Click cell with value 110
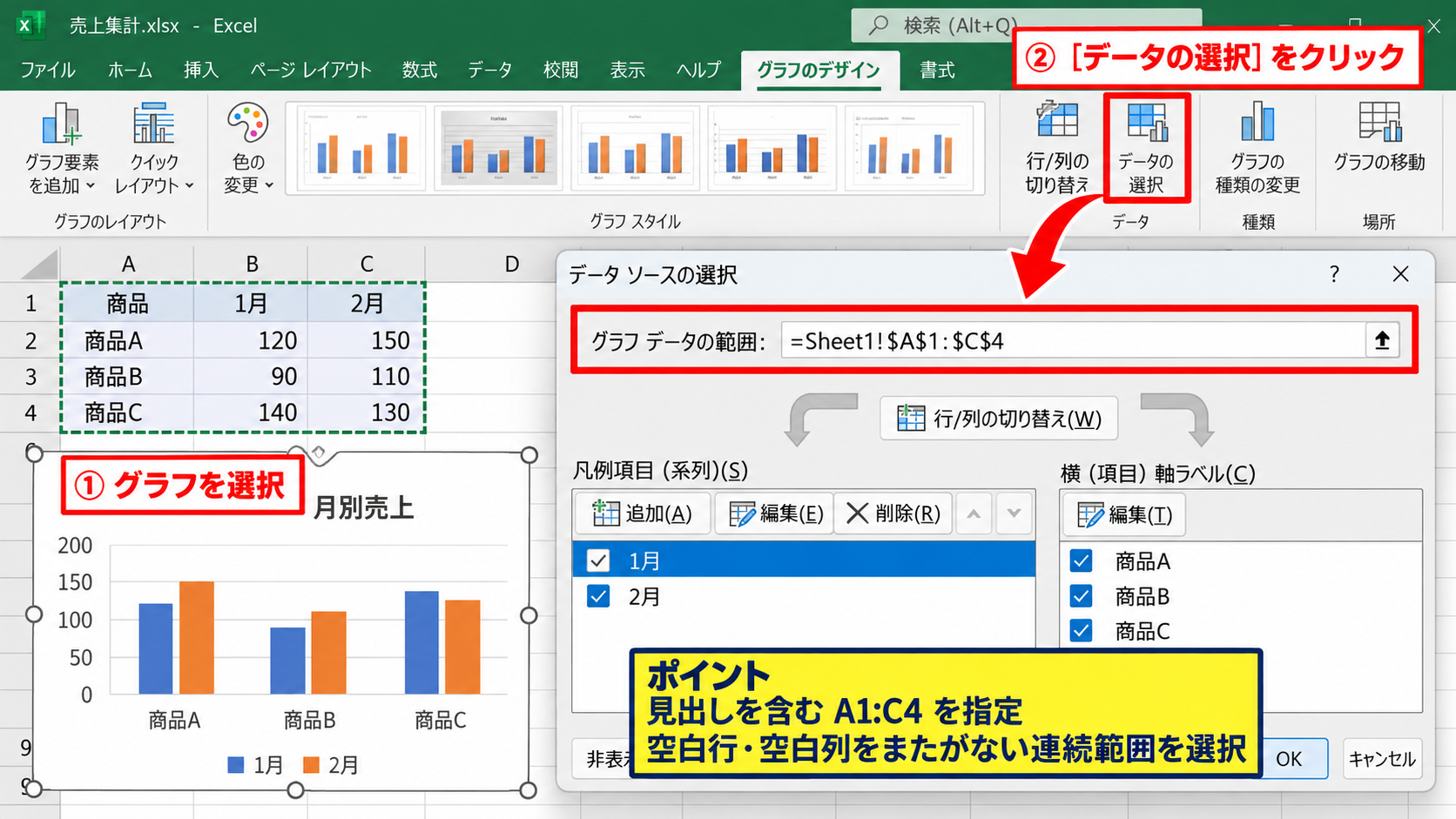This screenshot has width=1456, height=819. coord(367,376)
